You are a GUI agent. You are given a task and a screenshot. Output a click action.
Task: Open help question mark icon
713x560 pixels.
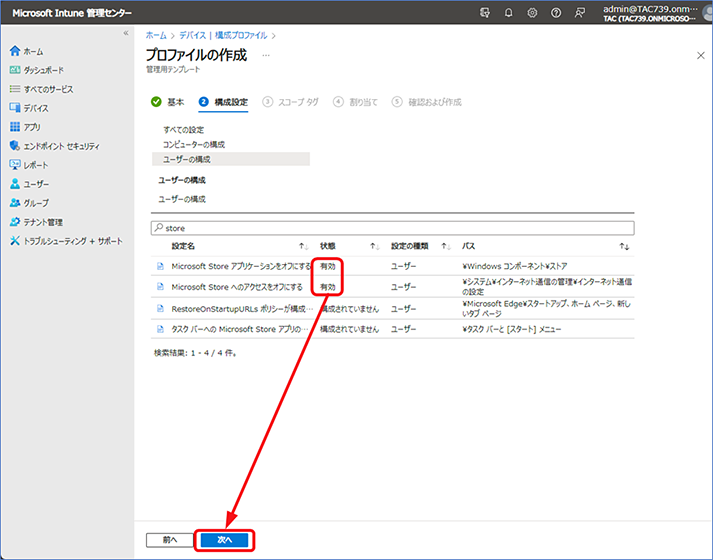pyautogui.click(x=556, y=13)
